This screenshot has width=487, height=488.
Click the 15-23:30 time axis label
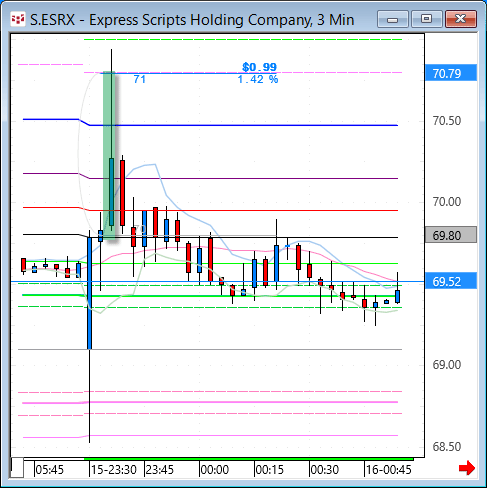click(x=114, y=470)
